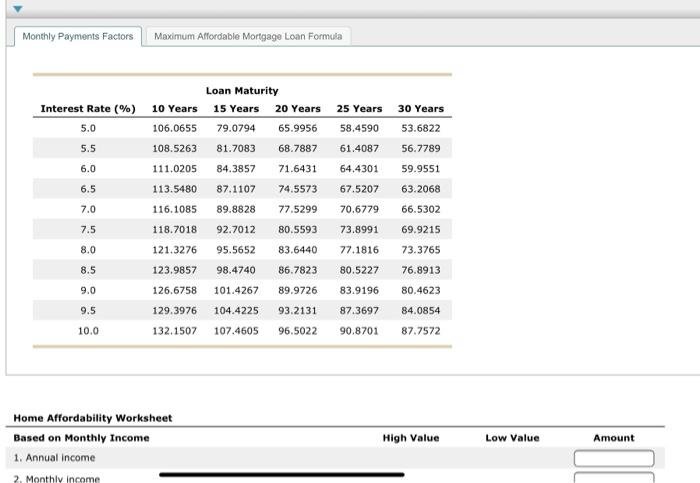The image size is (700, 483).
Task: Select the factor value 132.1507
Action: pos(175,331)
